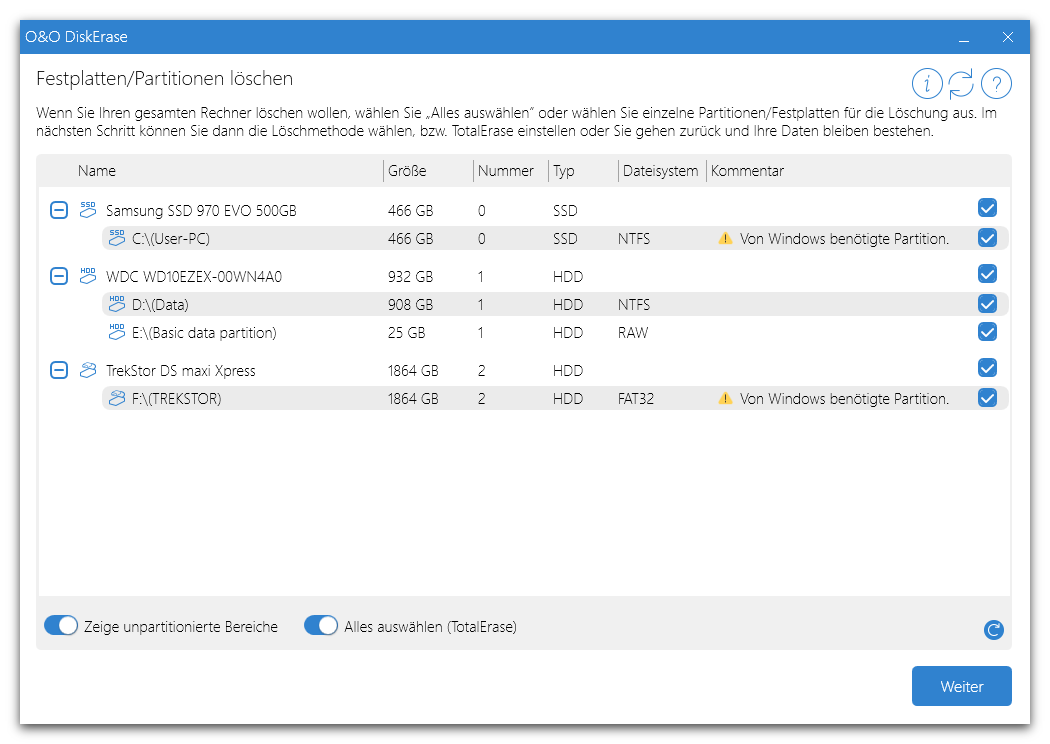Click the 908 GB size value
Image resolution: width=1050 pixels, height=744 pixels.
tap(410, 305)
